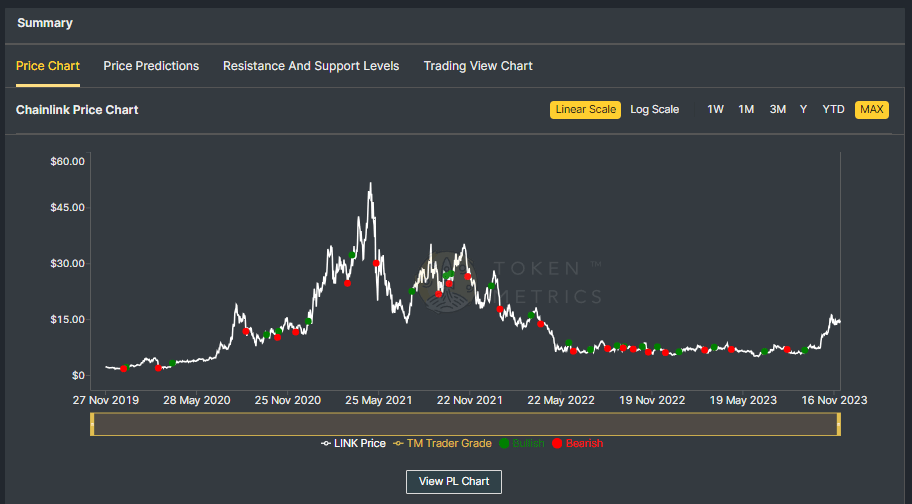The width and height of the screenshot is (912, 504).
Task: Click the 22 Nov 2021 date label
Action: pos(469,400)
